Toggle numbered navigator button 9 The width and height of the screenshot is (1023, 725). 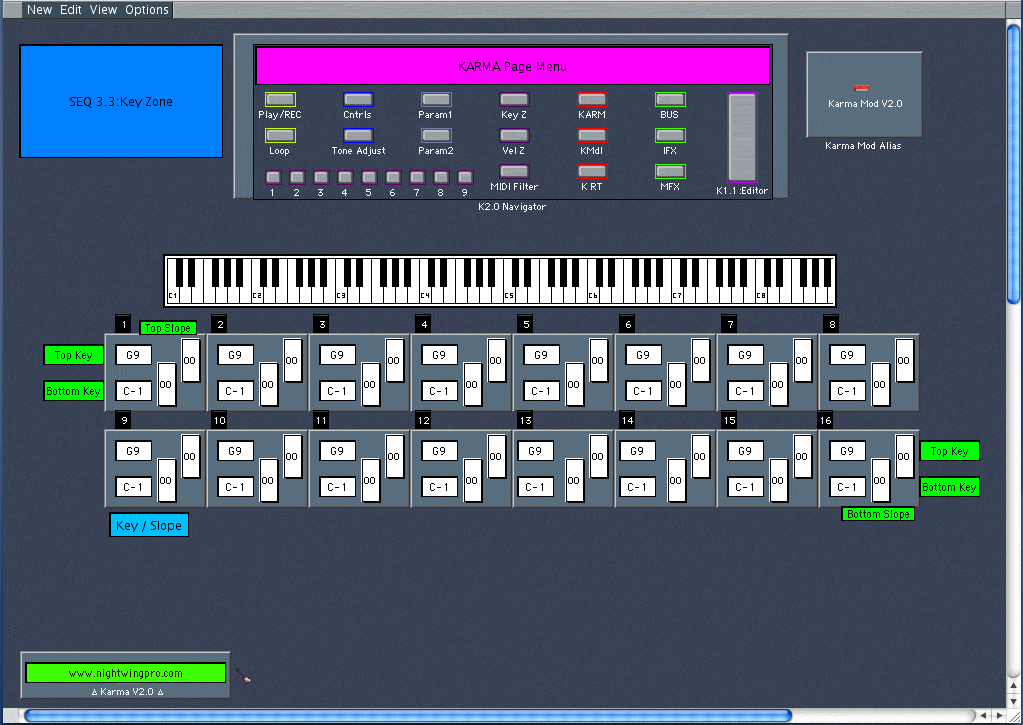464,177
